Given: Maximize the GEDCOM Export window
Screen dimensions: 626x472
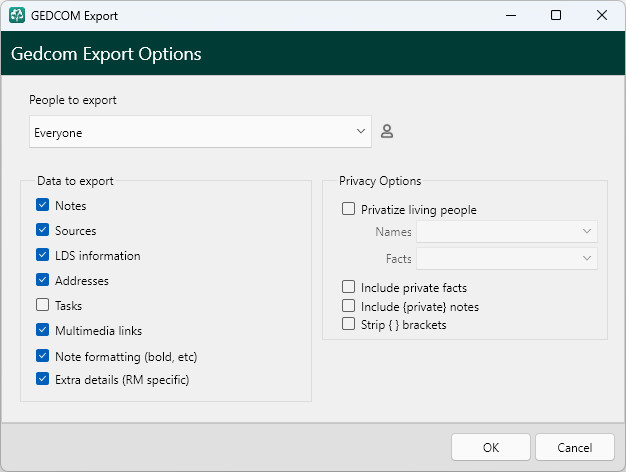Looking at the screenshot, I should (556, 15).
